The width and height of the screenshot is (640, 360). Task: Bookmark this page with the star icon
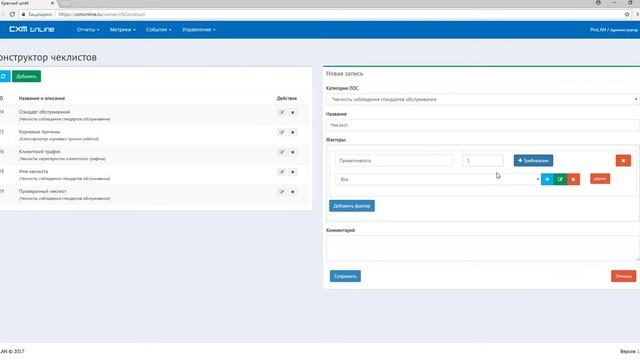tap(627, 14)
